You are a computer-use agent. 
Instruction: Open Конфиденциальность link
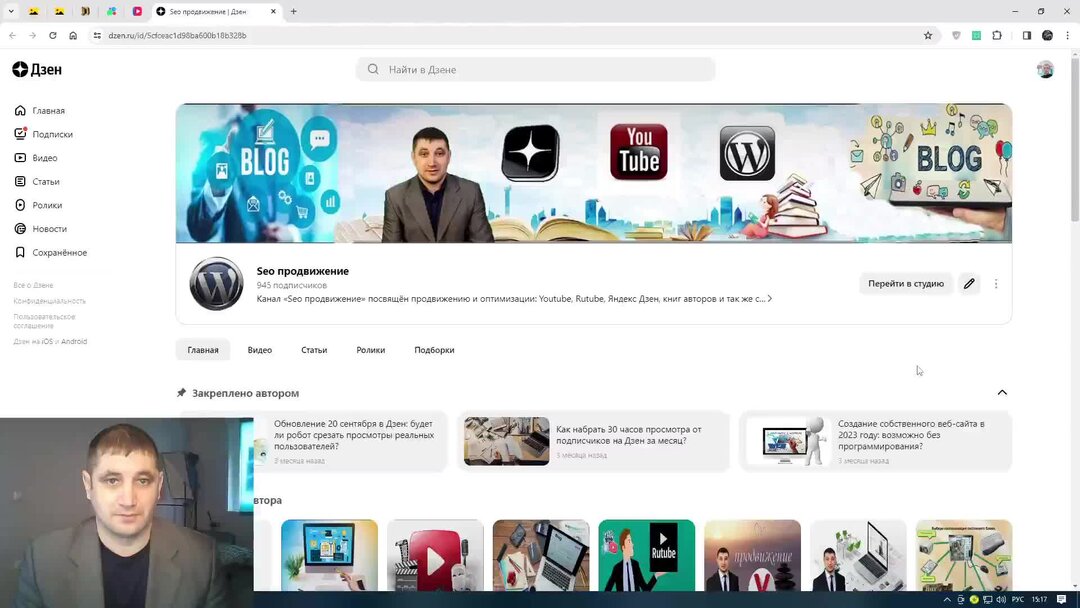pos(50,301)
